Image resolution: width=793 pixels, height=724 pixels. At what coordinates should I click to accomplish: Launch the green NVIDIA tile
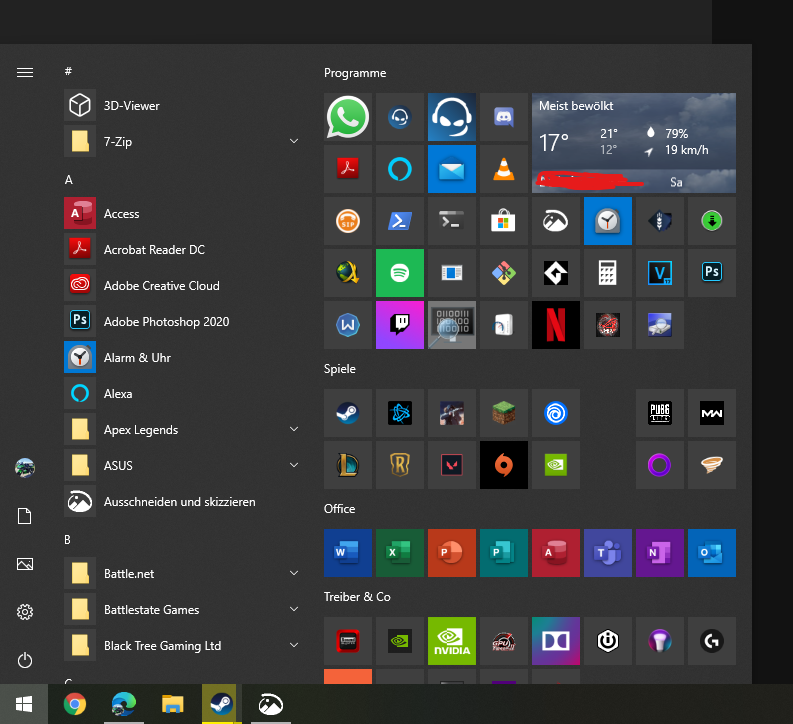pos(452,641)
